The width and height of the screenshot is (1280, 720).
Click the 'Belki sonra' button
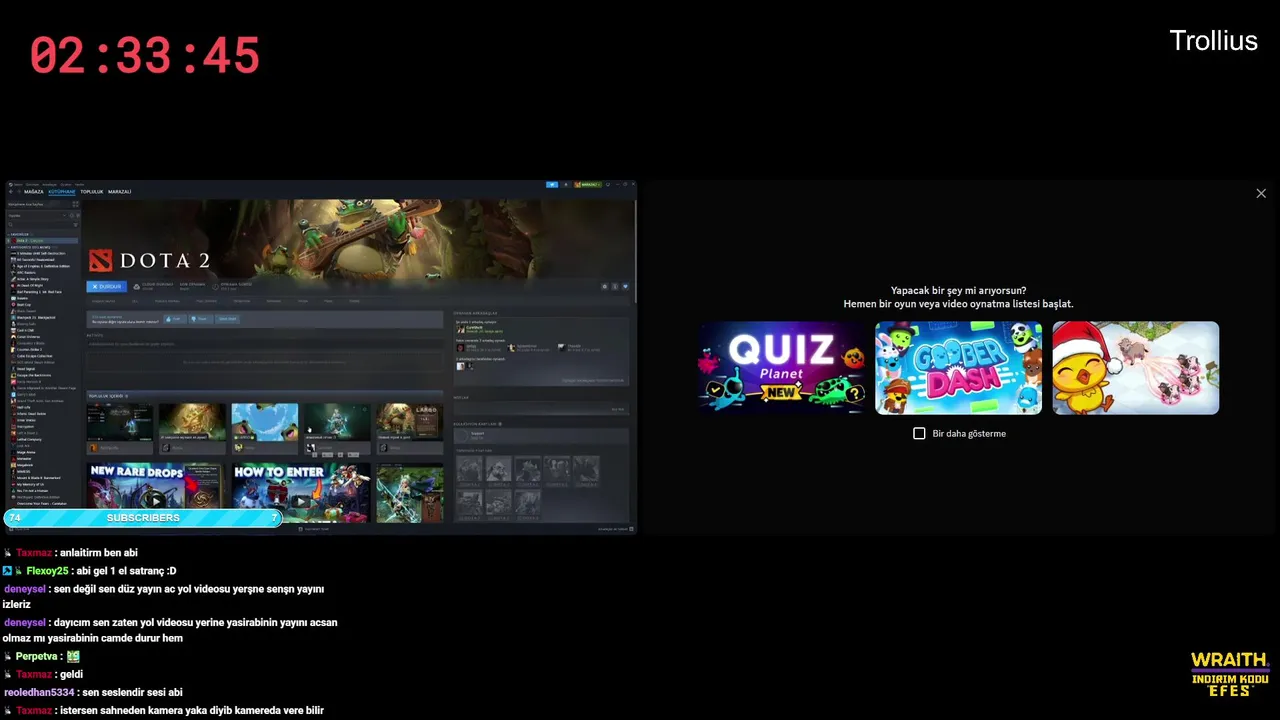click(227, 319)
